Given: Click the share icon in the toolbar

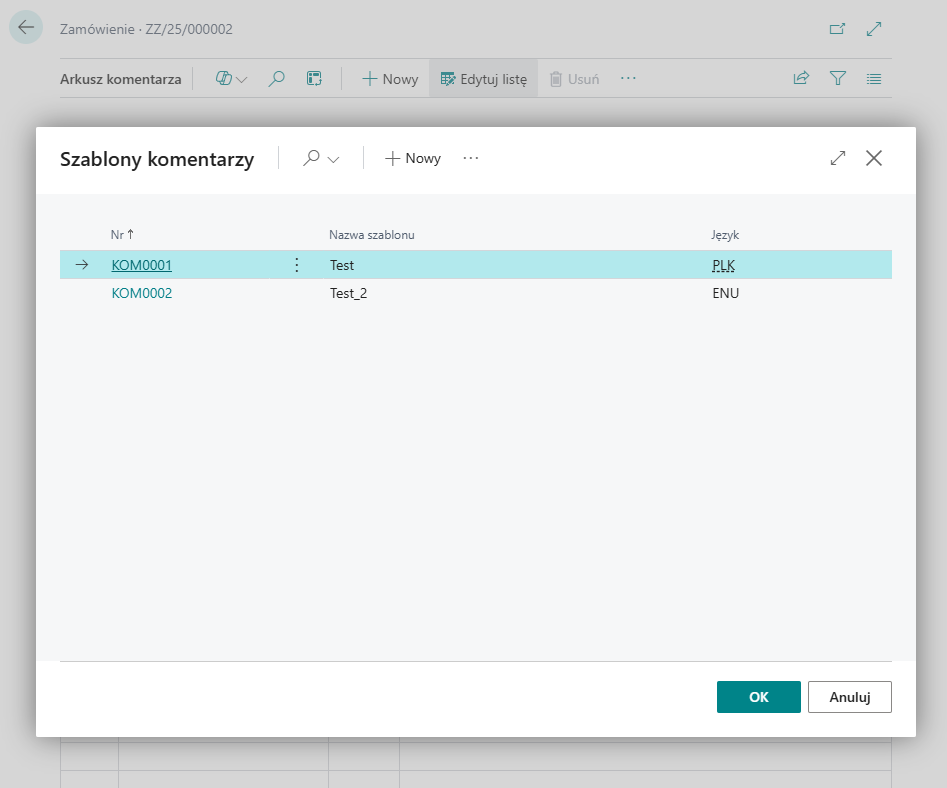Looking at the screenshot, I should [x=801, y=79].
